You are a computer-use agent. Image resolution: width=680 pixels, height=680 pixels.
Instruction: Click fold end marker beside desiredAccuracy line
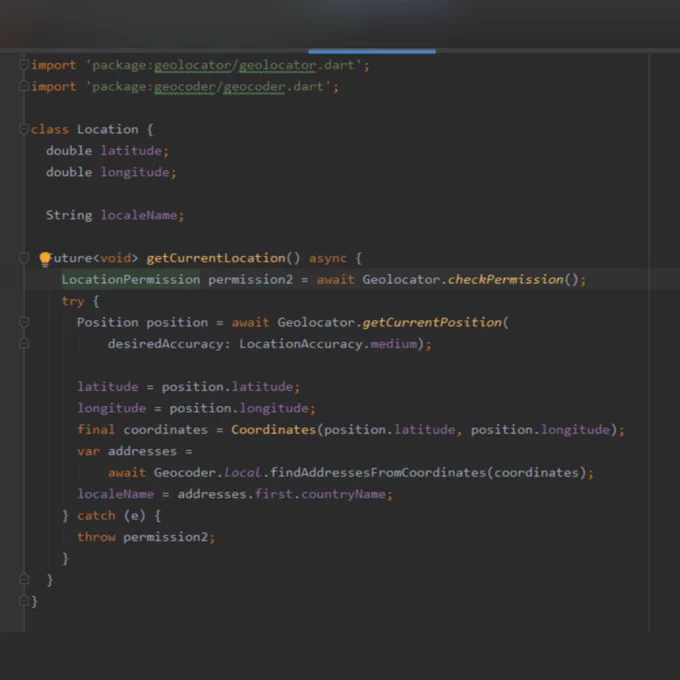click(24, 343)
